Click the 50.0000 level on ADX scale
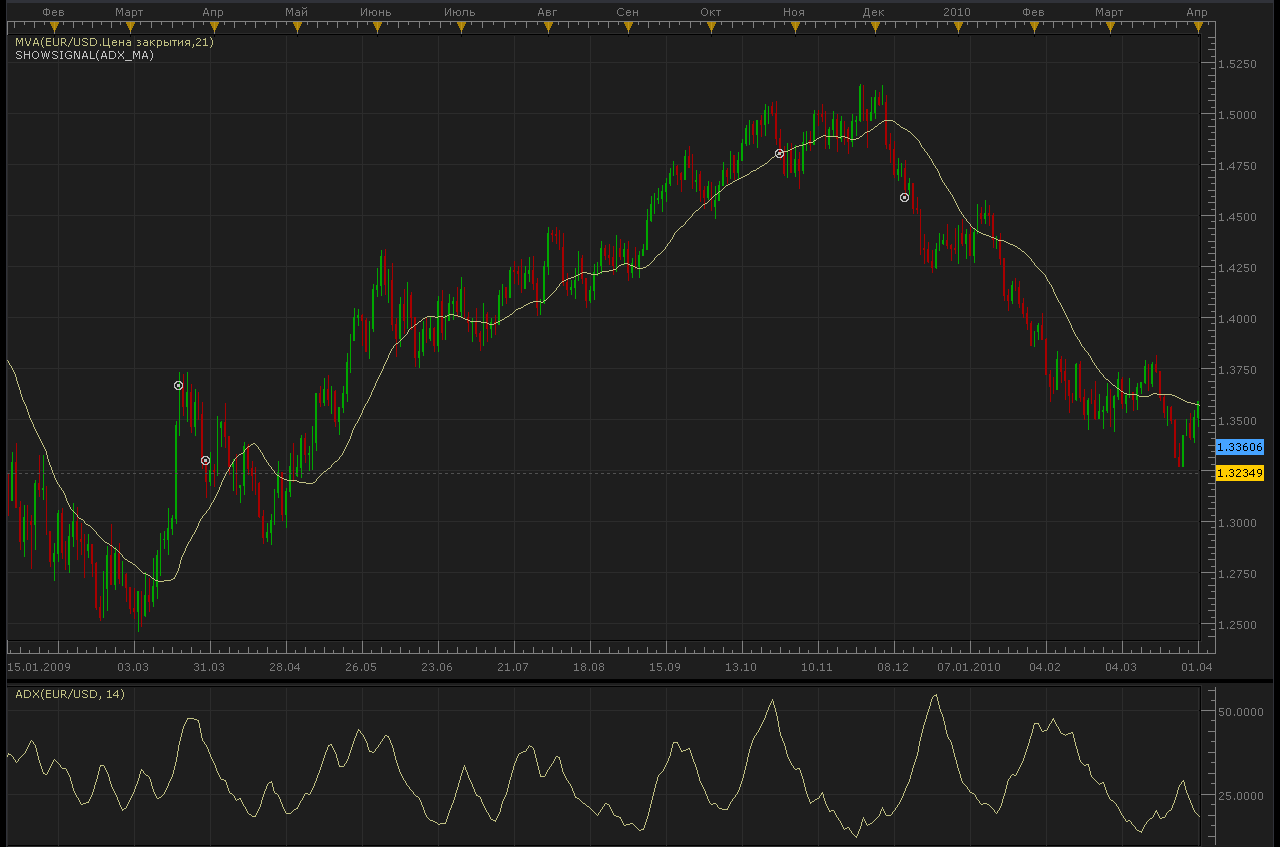The height and width of the screenshot is (847, 1280). [x=1240, y=712]
